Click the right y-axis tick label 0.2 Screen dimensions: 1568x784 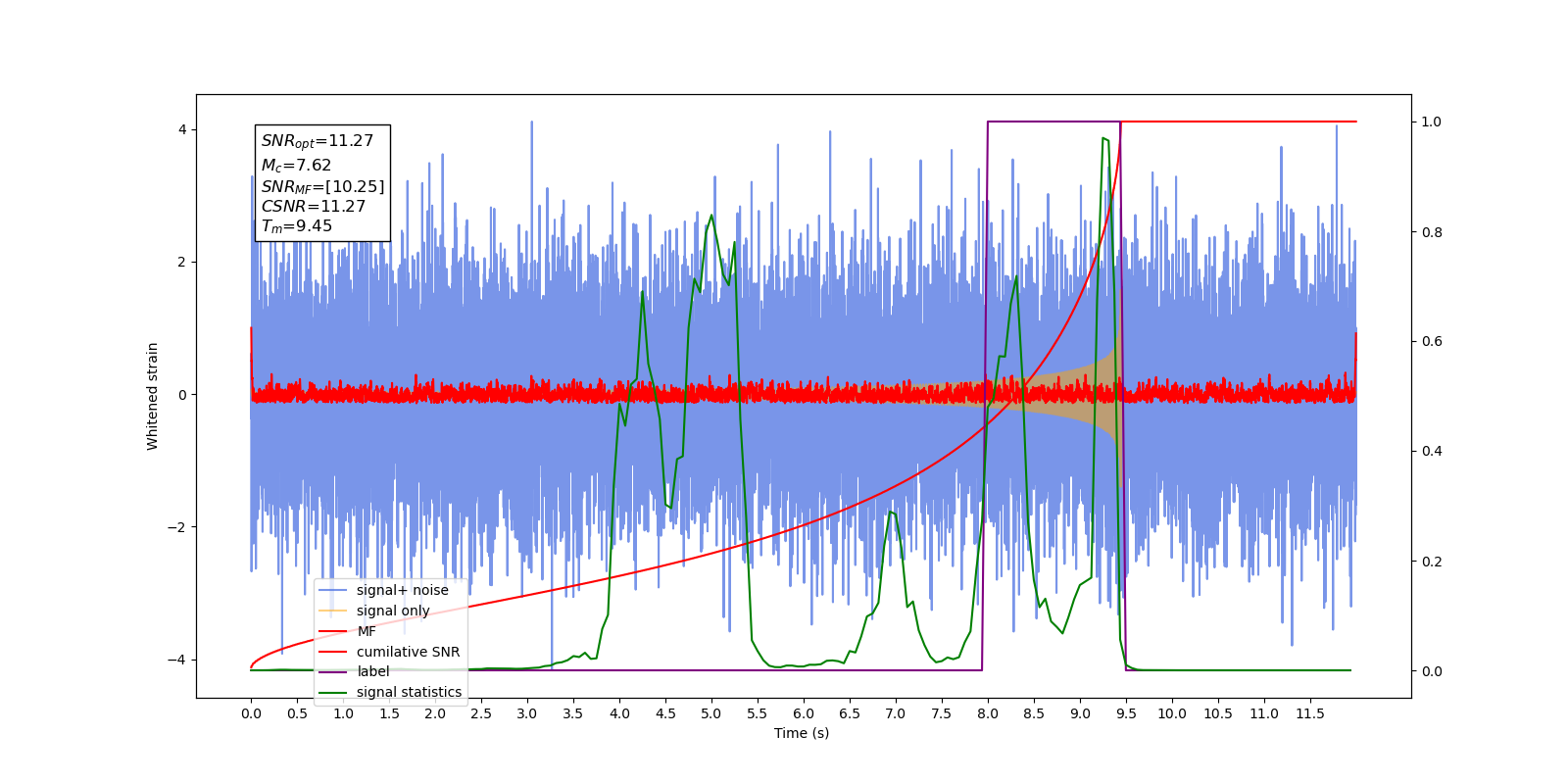[1432, 562]
